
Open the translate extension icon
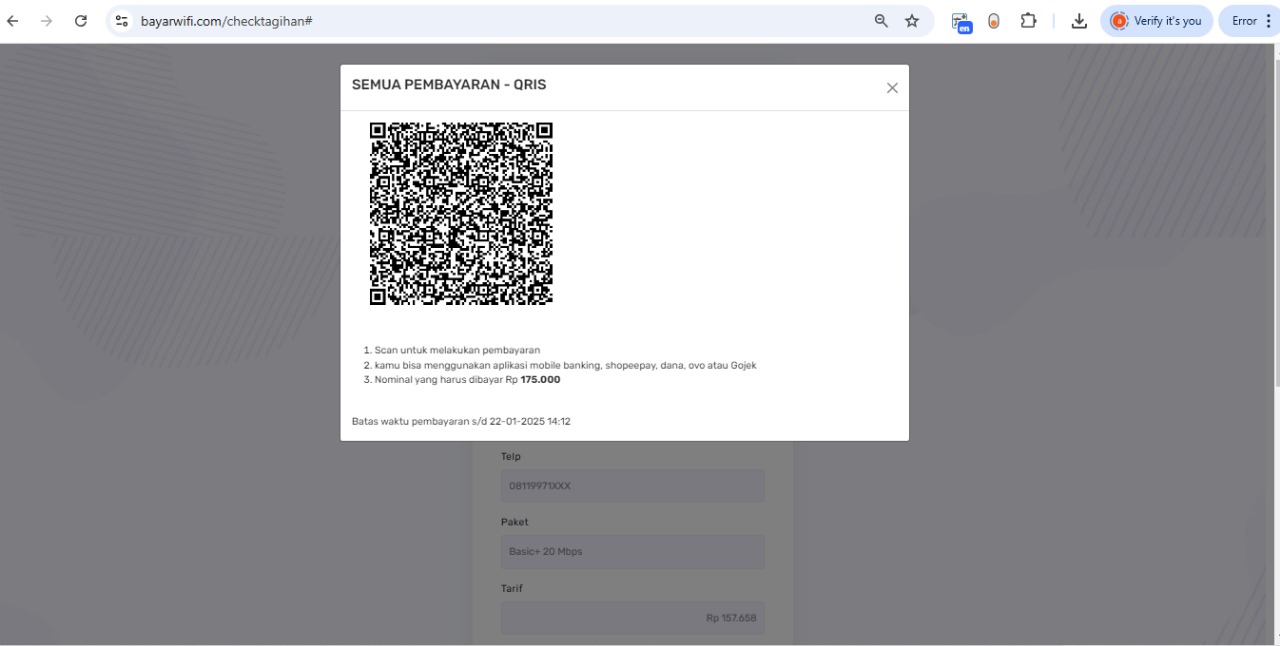point(962,22)
